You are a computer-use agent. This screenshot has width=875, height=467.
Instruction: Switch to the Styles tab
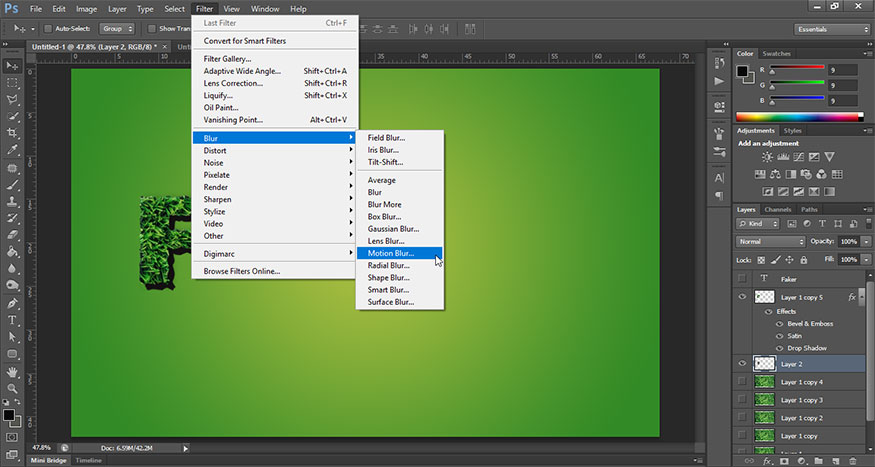pos(792,131)
